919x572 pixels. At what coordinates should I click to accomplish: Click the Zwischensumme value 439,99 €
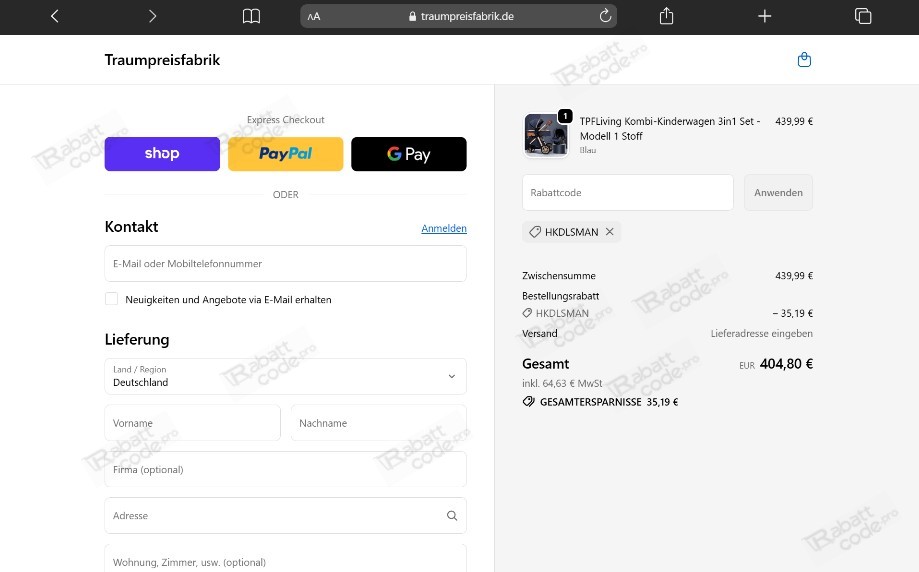coord(794,275)
